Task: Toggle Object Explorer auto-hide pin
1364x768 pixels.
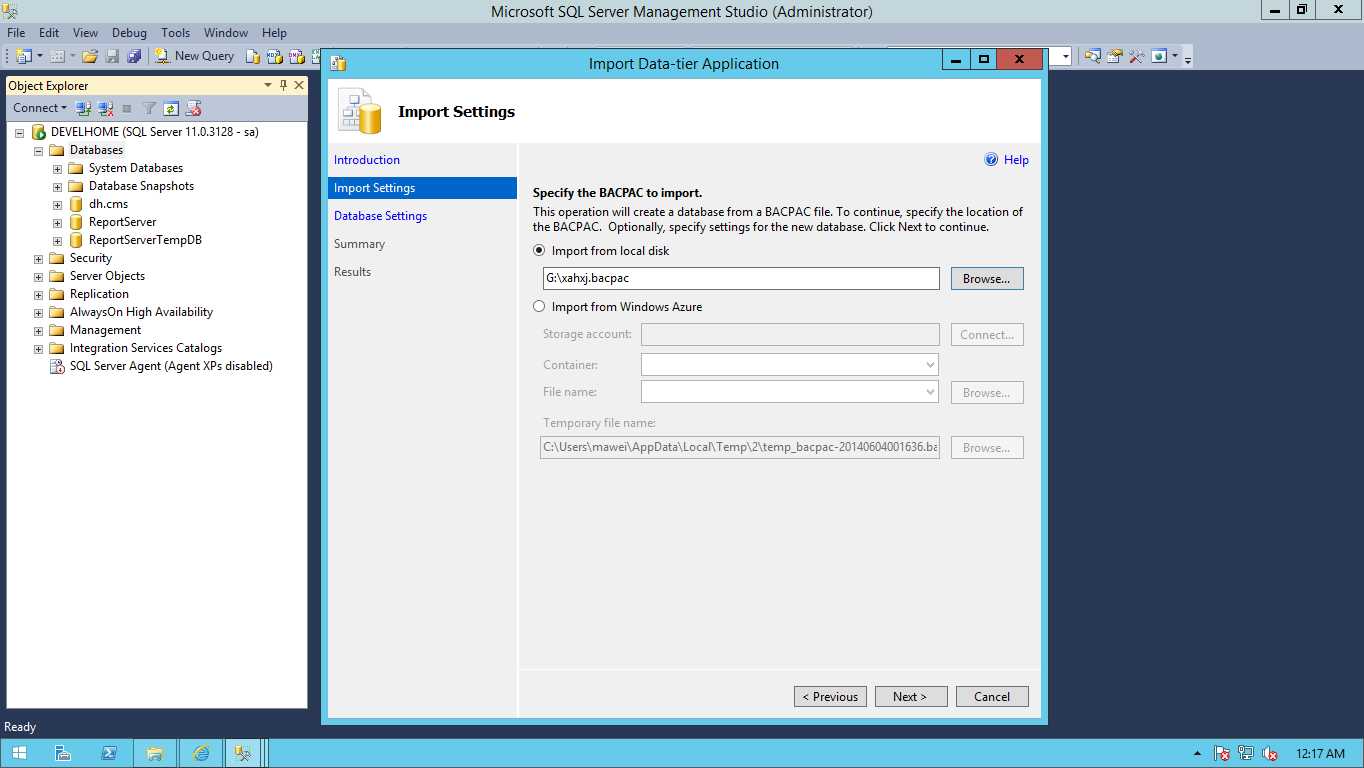Action: [284, 85]
